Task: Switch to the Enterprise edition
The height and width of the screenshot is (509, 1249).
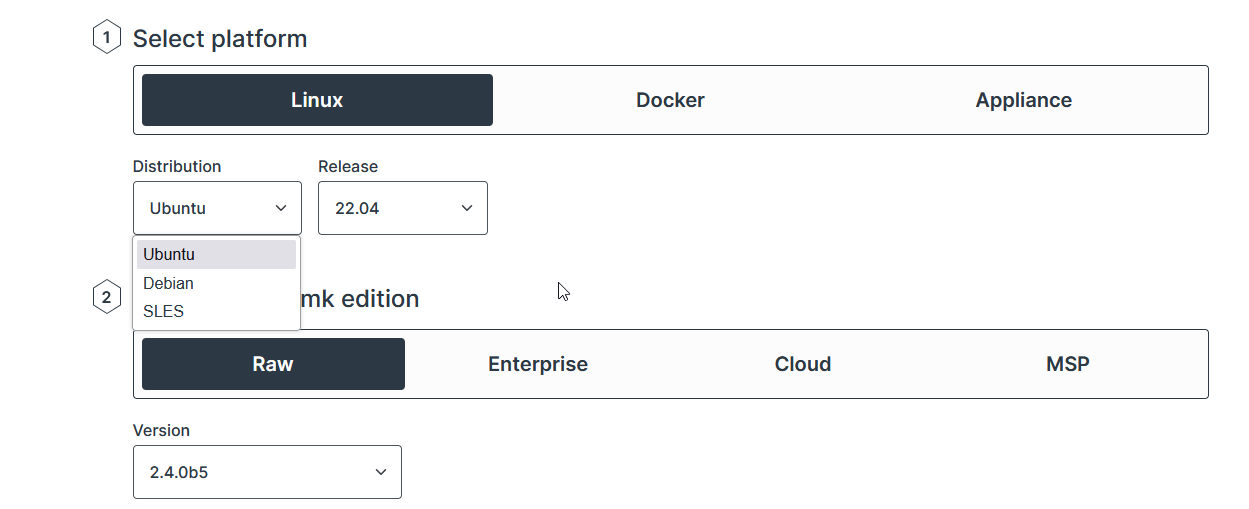Action: coord(538,364)
